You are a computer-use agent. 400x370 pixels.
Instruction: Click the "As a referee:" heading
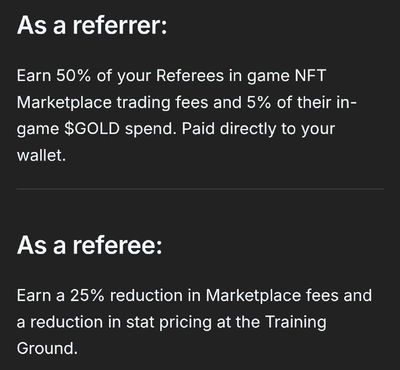click(89, 245)
